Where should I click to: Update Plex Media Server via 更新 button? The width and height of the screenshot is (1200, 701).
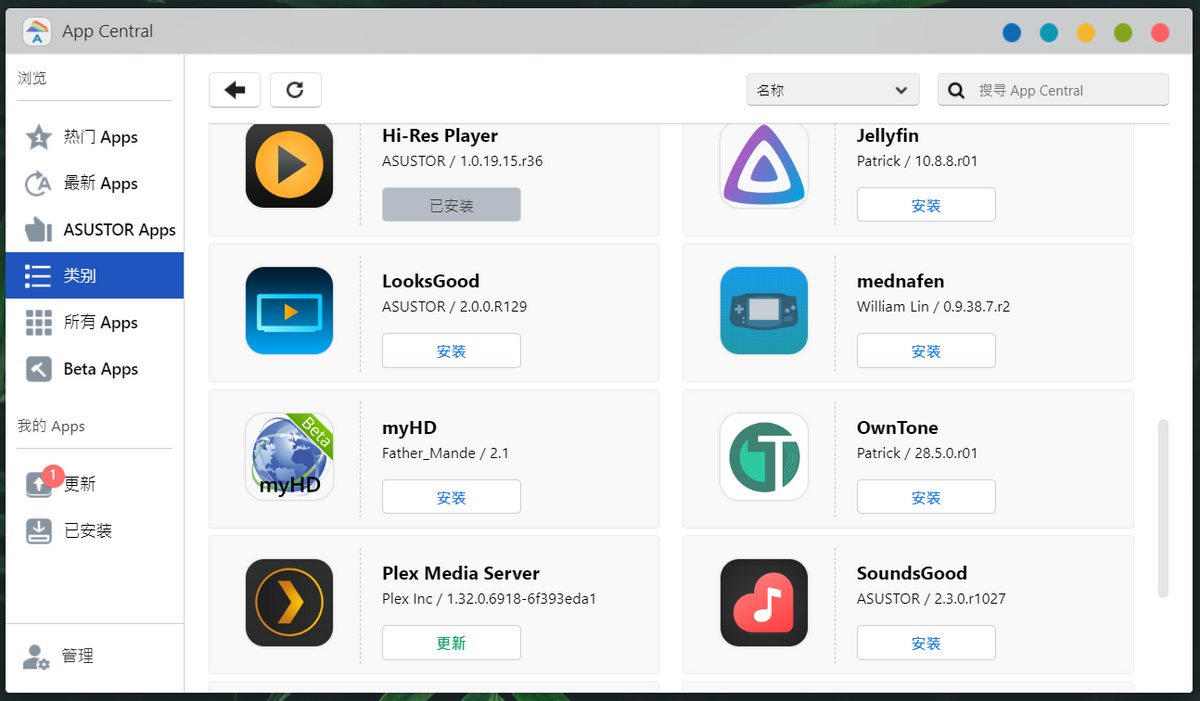(451, 643)
